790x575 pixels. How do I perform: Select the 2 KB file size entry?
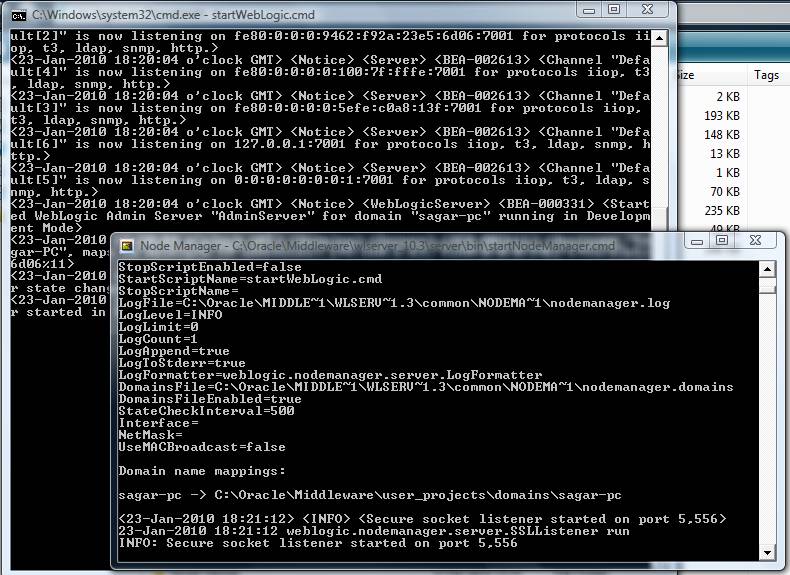[728, 97]
